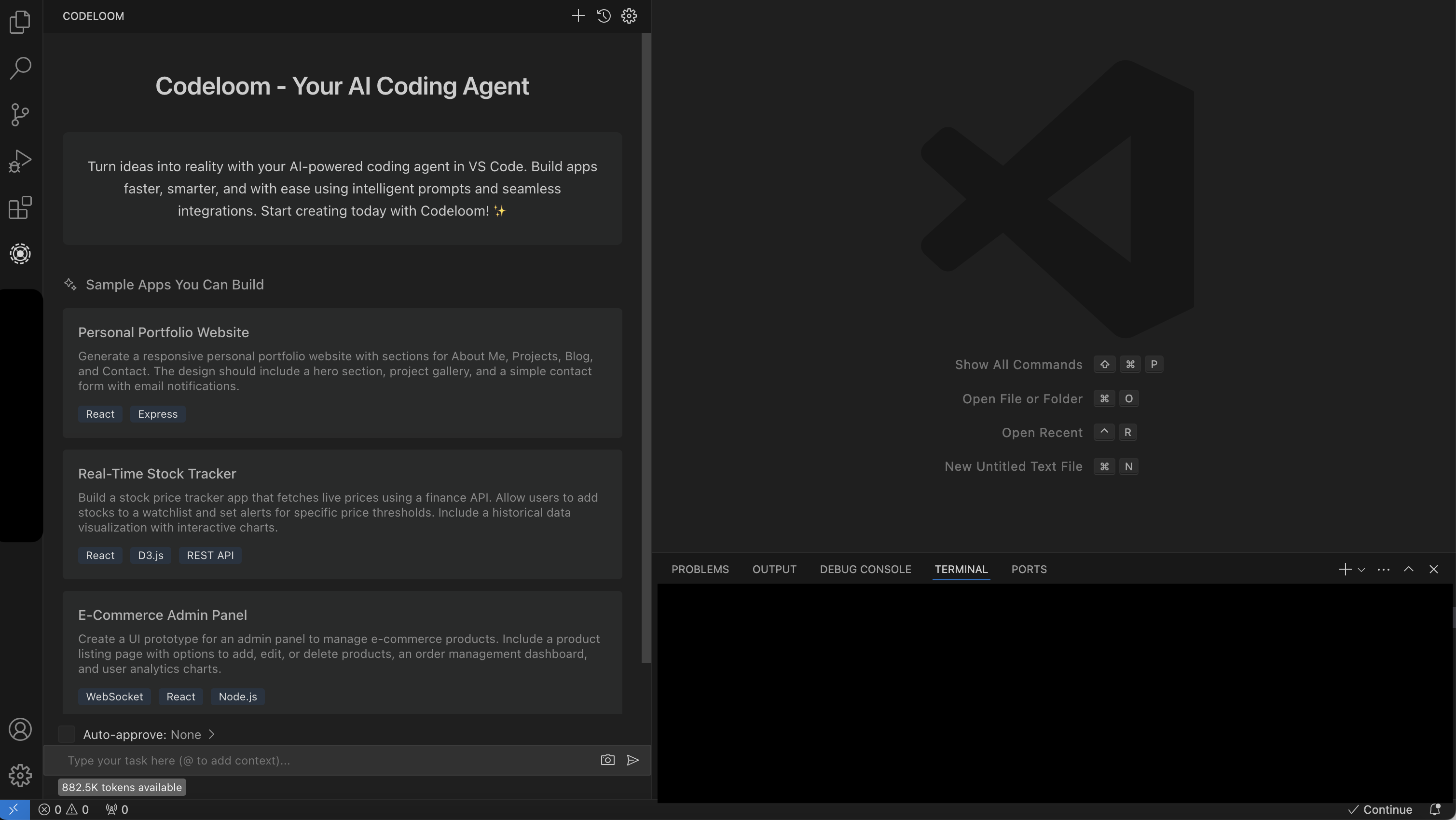Image resolution: width=1456 pixels, height=820 pixels.
Task: Open Codeloom task history
Action: point(604,16)
